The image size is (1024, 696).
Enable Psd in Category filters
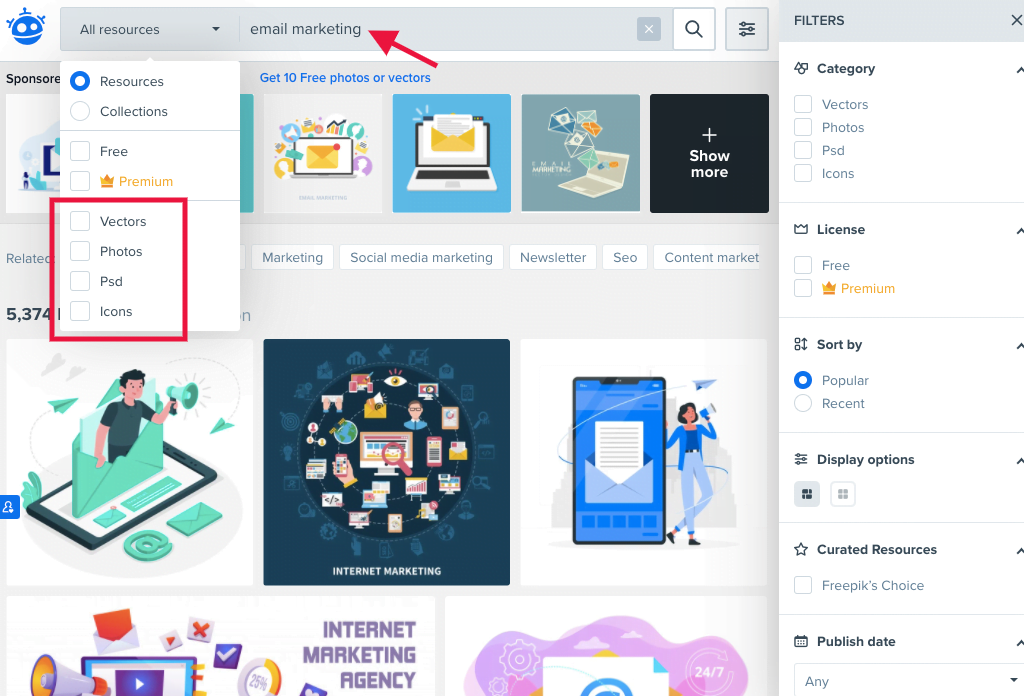click(803, 150)
